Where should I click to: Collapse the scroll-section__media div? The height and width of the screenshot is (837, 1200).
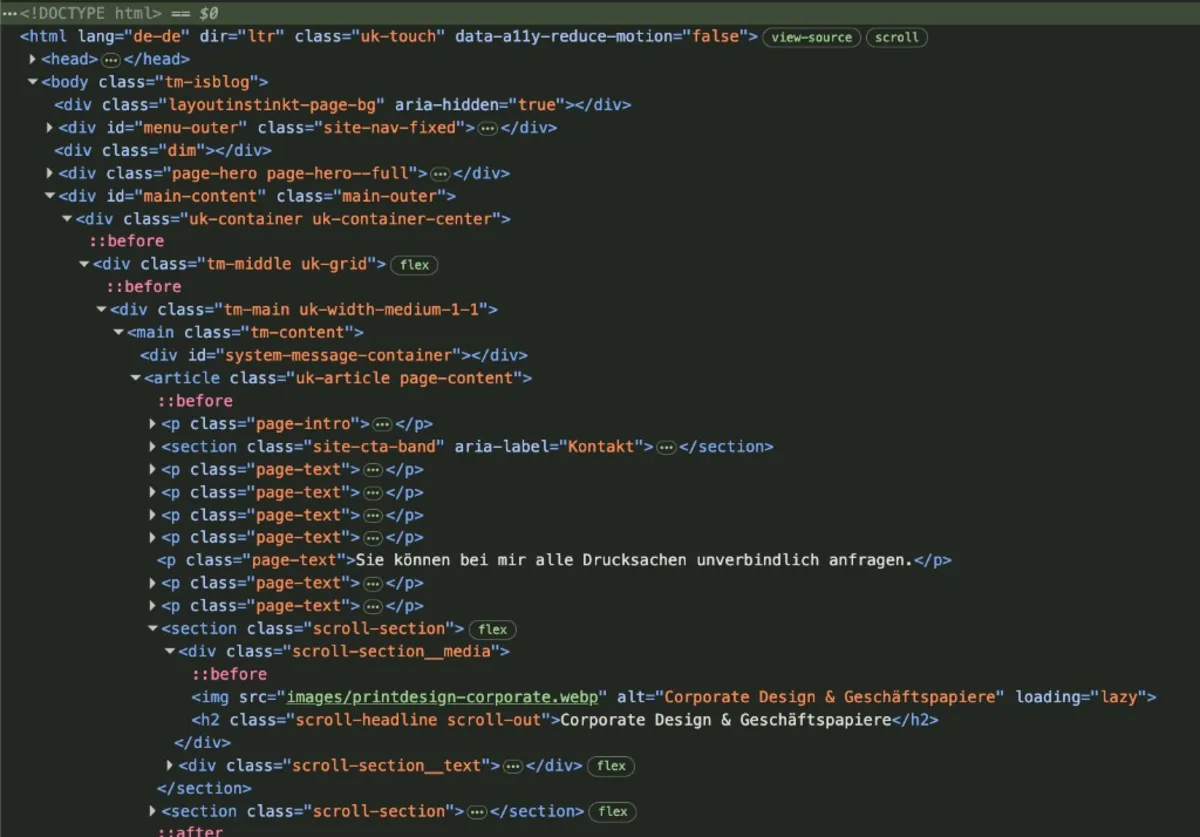[170, 652]
